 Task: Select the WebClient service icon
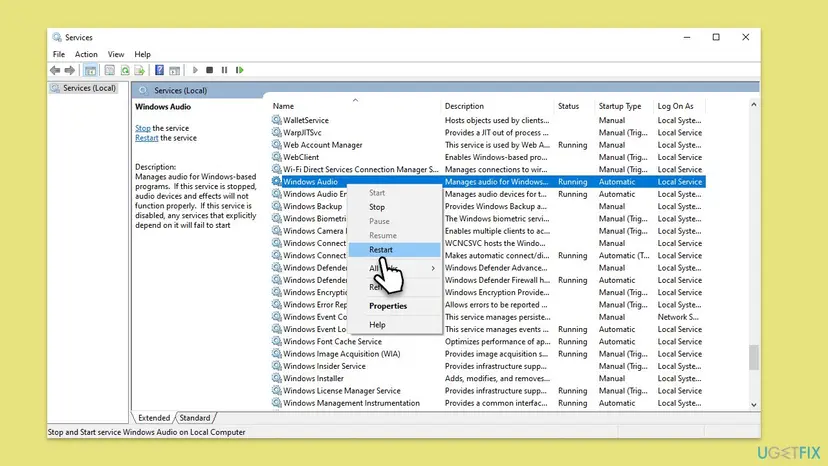tap(277, 157)
